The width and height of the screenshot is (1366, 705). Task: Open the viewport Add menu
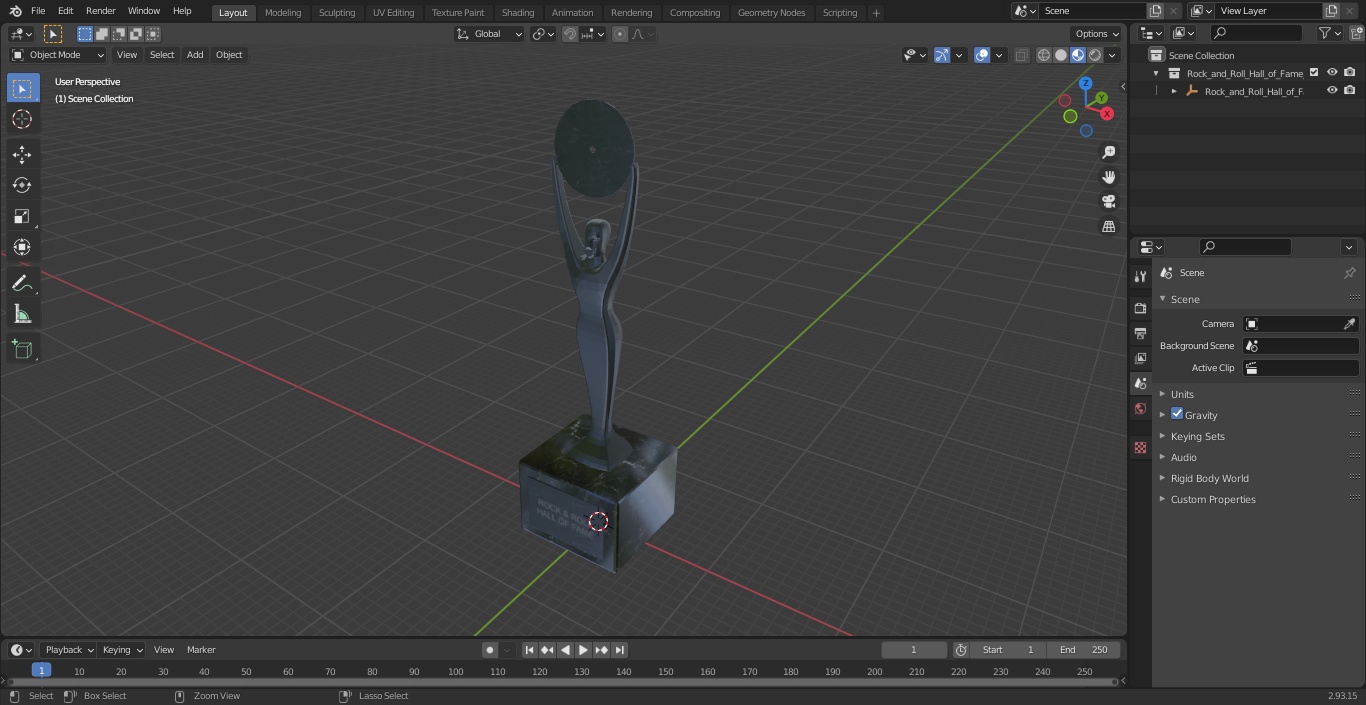[x=195, y=55]
